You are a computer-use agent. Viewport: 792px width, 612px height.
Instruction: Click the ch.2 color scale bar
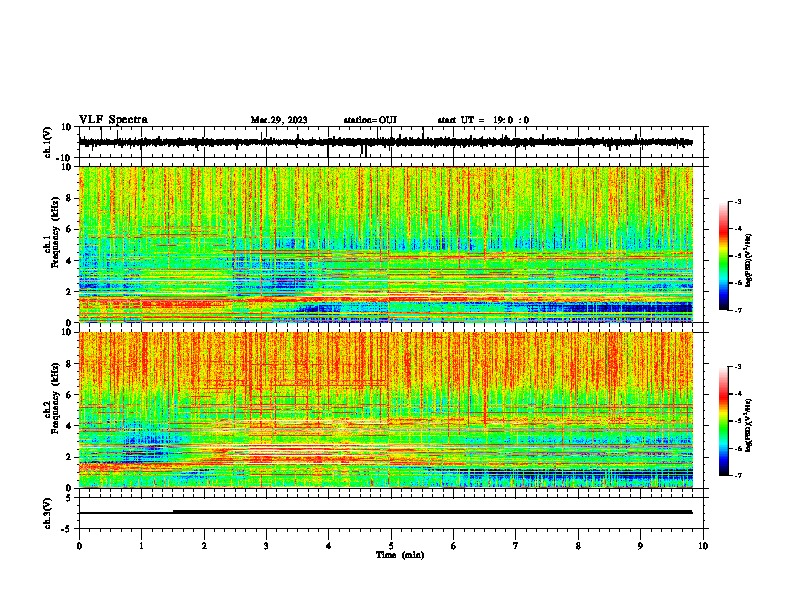tap(724, 421)
